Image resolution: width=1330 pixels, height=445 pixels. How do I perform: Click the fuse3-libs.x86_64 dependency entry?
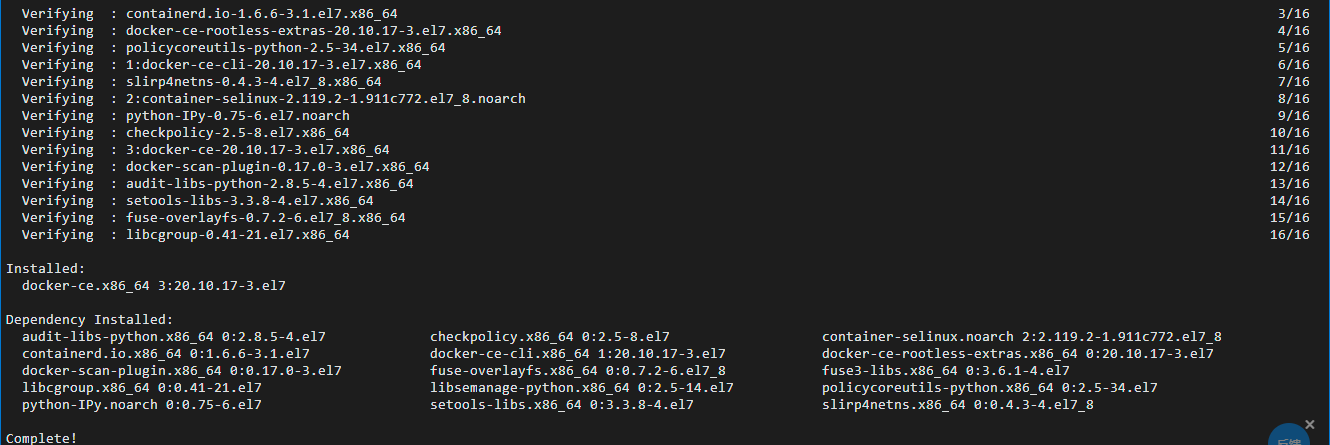click(x=946, y=370)
